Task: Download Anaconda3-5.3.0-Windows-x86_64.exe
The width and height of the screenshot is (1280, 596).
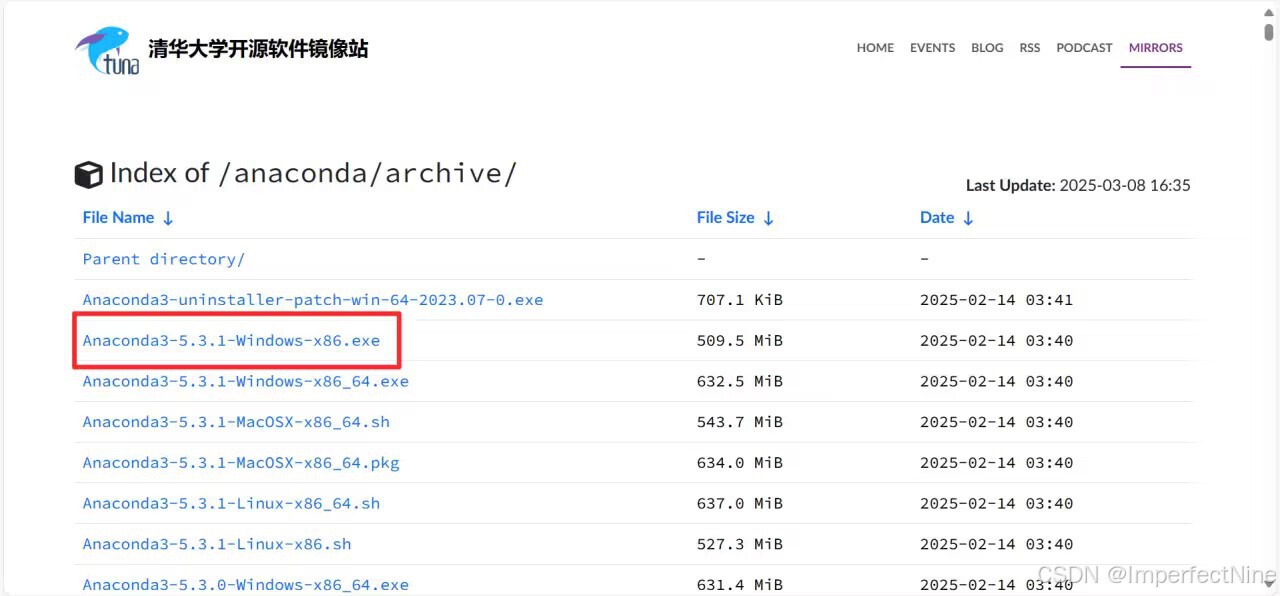Action: [246, 585]
